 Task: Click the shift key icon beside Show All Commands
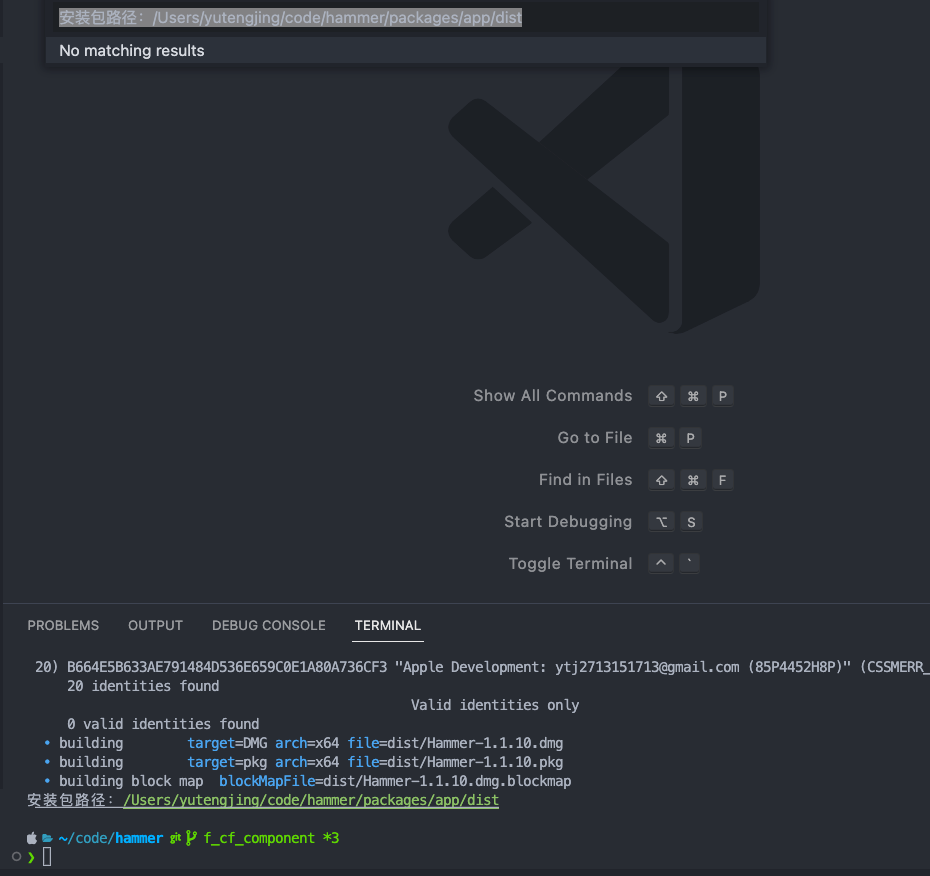point(661,396)
